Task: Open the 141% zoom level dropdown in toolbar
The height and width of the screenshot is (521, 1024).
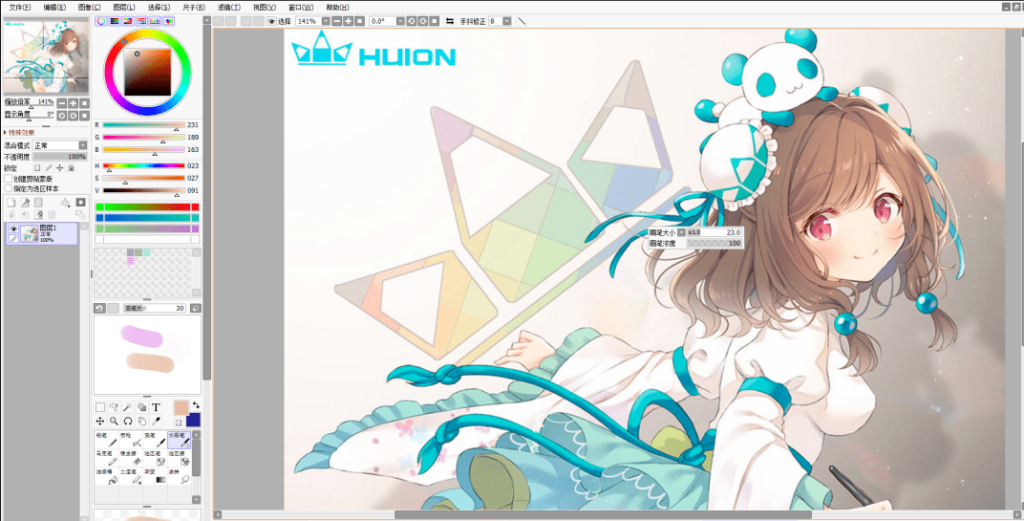Action: [325, 21]
